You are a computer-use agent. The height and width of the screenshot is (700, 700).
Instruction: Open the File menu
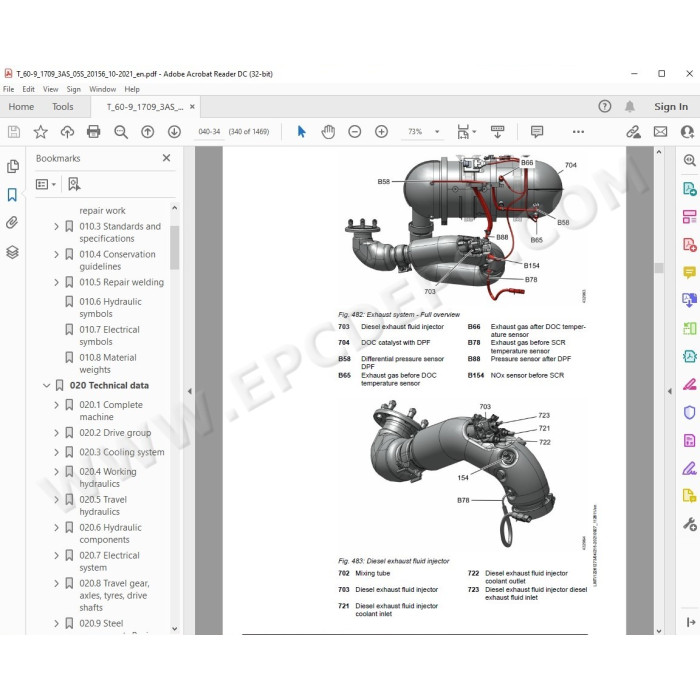[8, 89]
